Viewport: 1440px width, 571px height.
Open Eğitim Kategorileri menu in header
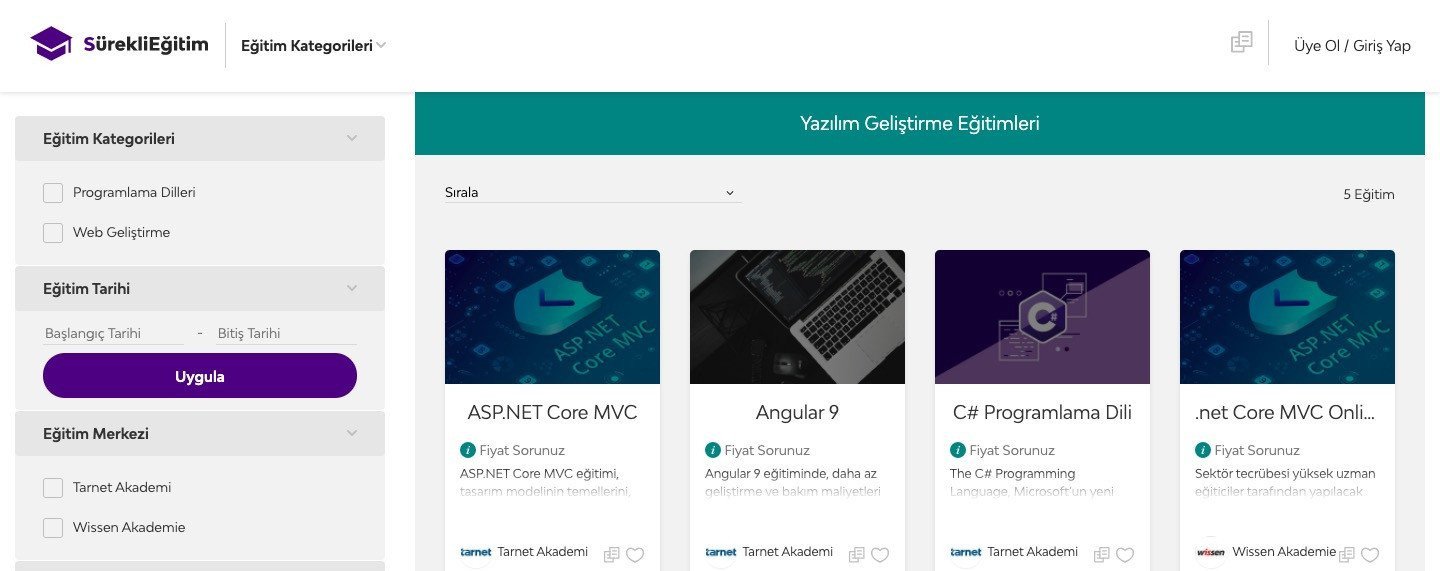click(313, 45)
